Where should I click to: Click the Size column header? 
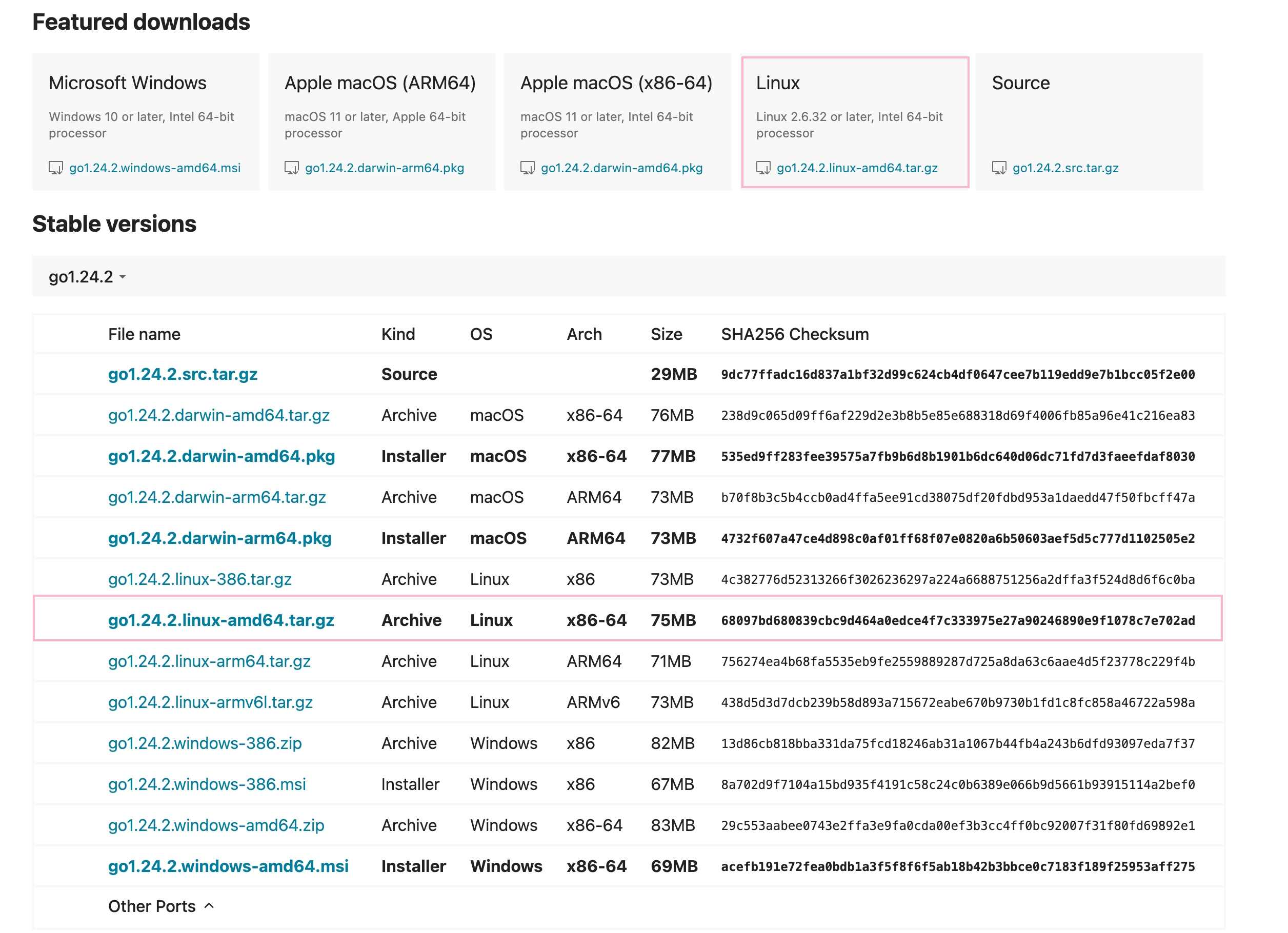click(x=666, y=334)
